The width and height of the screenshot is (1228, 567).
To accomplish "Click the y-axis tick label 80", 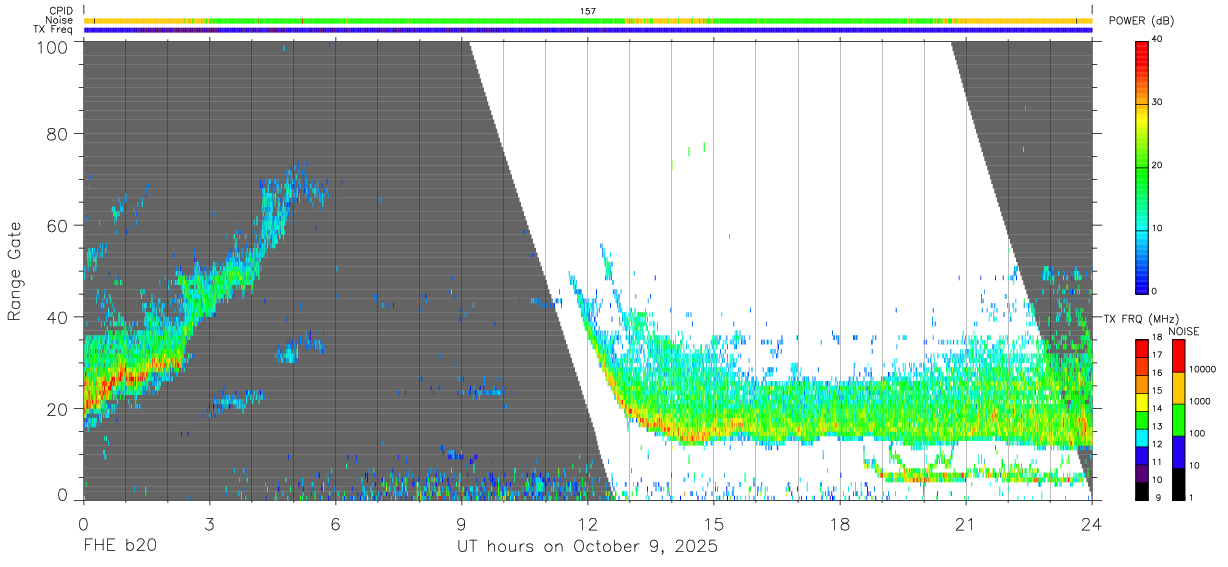I will click(x=59, y=133).
